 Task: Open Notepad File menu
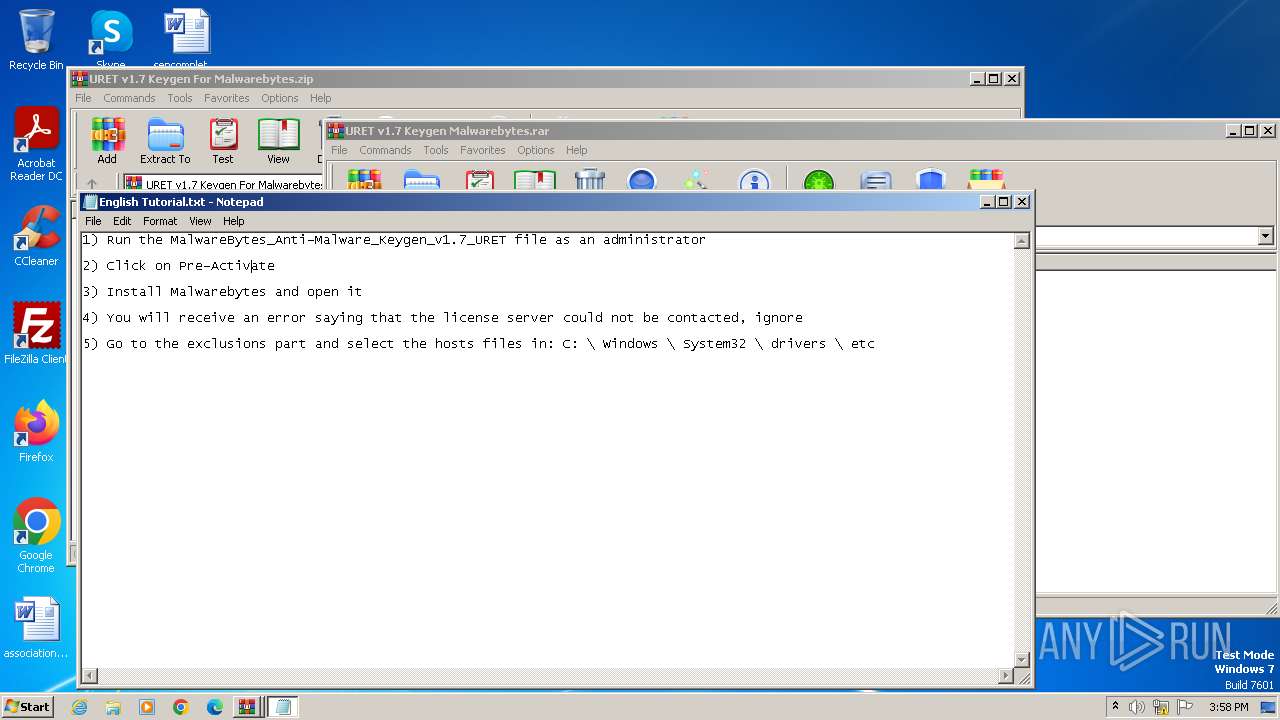(x=93, y=221)
